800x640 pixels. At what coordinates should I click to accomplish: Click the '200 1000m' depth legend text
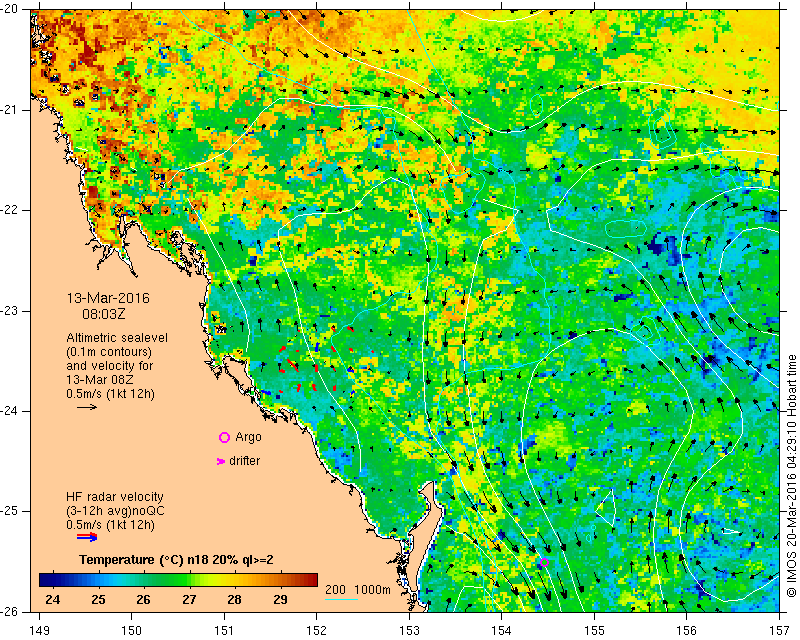(x=358, y=590)
